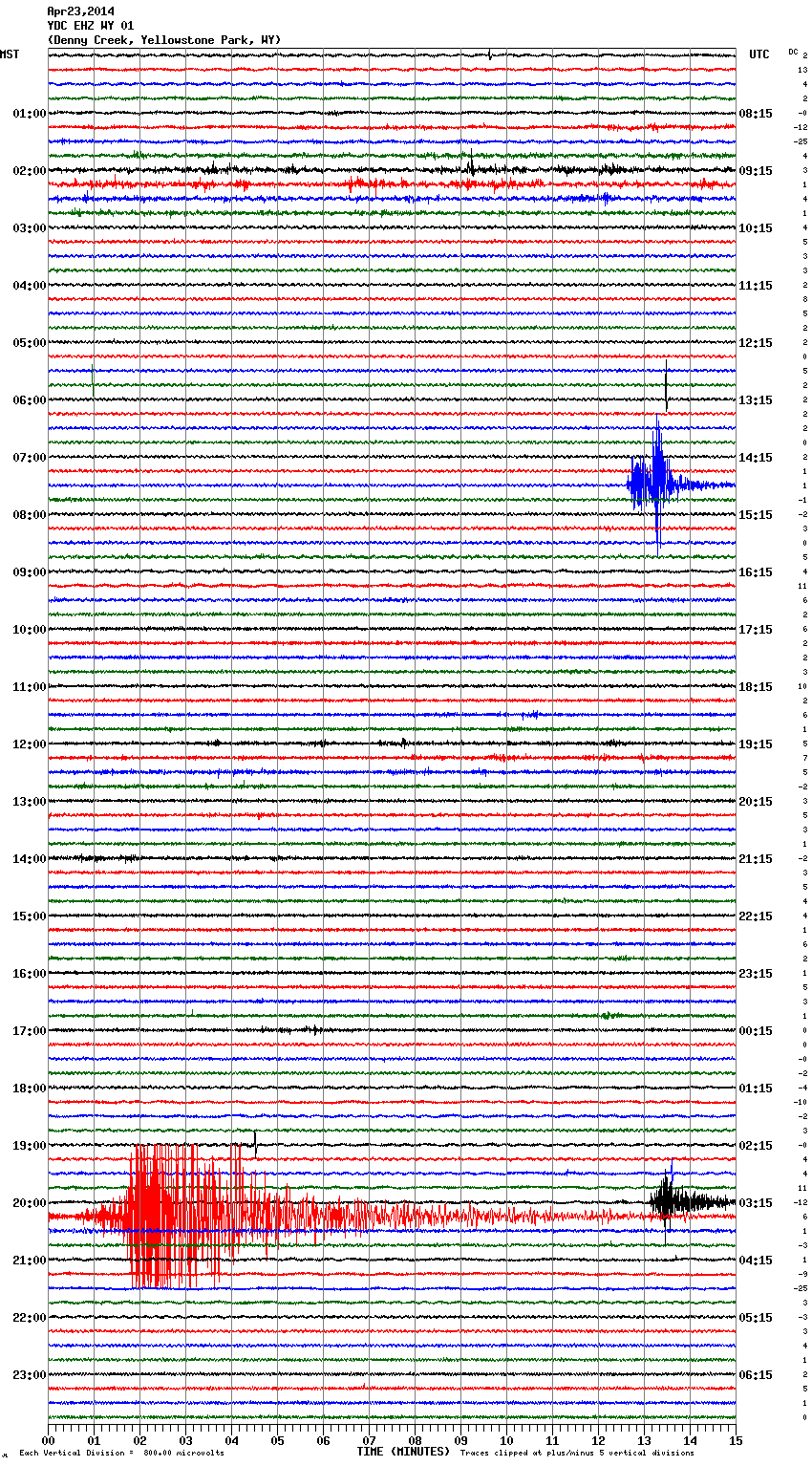Select the station code YDC EHZ WY 01
The height and width of the screenshot is (1466, 812).
tap(91, 26)
